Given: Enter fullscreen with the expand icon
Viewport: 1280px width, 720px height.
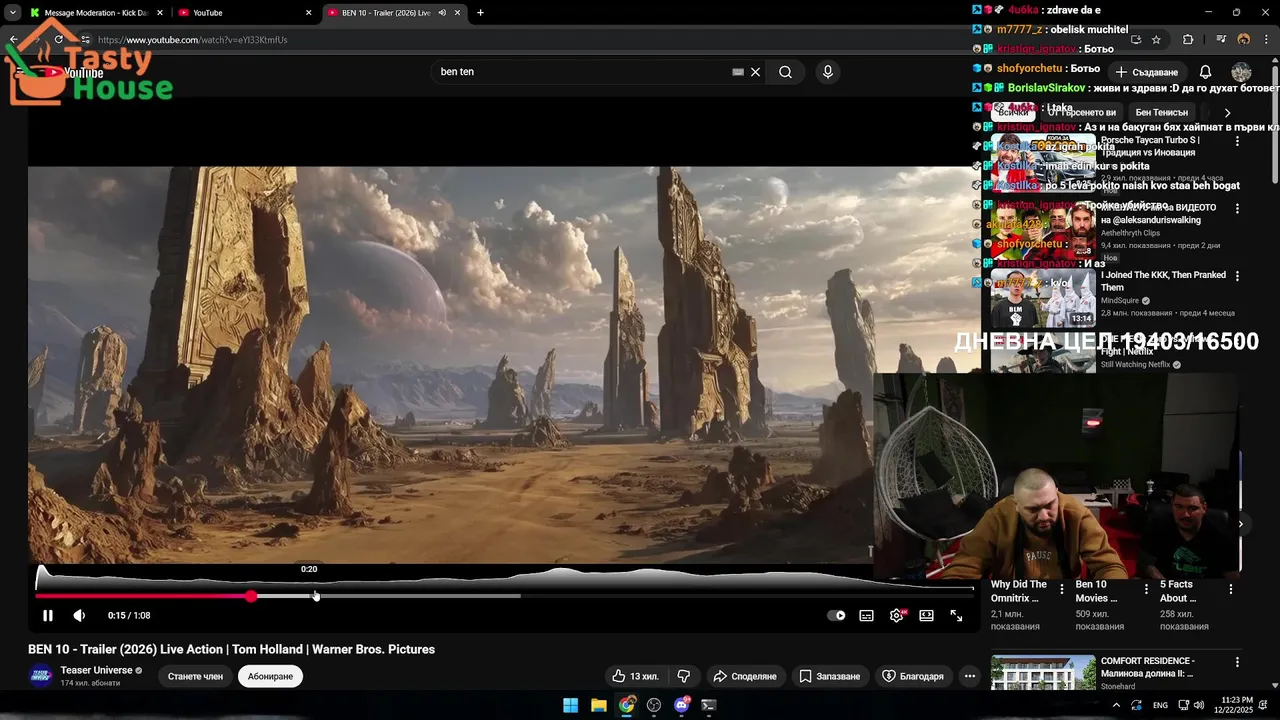Looking at the screenshot, I should tap(956, 616).
